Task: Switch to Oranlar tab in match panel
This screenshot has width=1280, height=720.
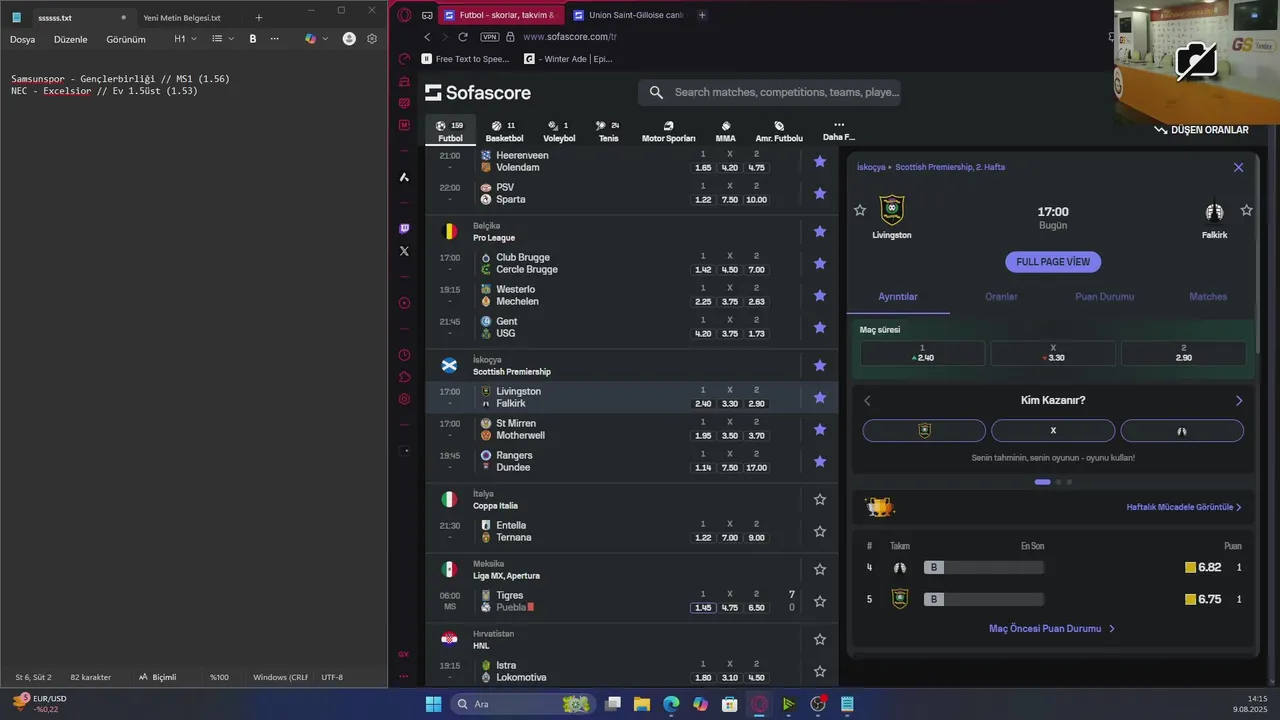Action: point(1001,296)
